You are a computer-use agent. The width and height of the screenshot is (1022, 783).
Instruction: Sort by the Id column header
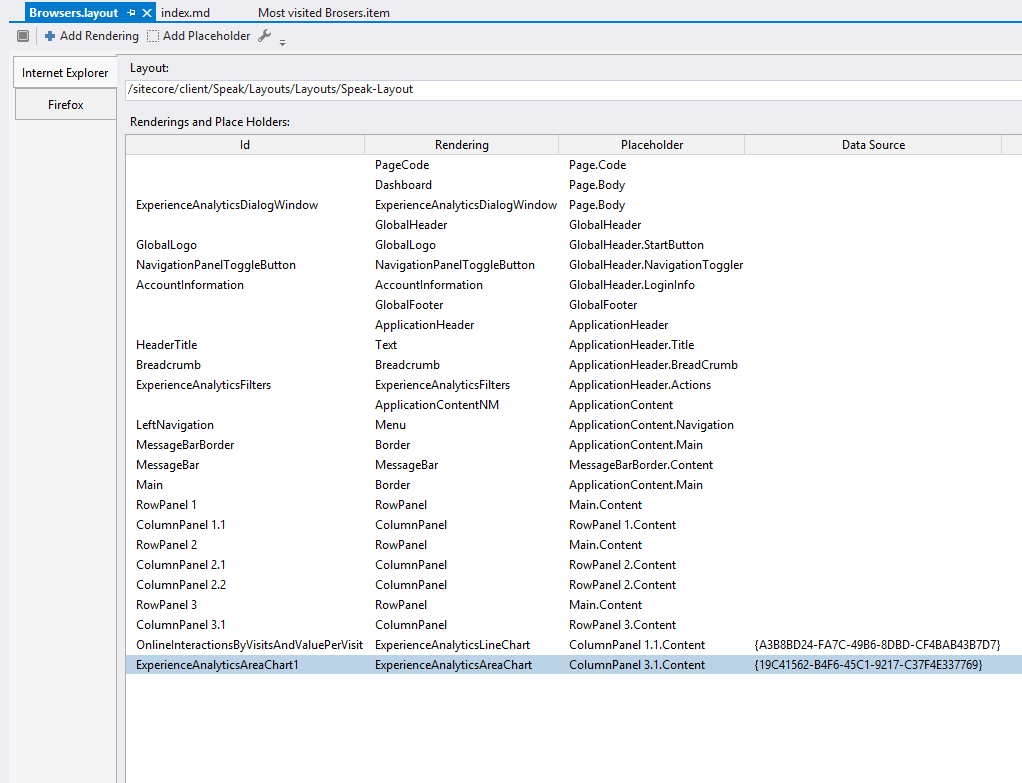click(x=245, y=145)
